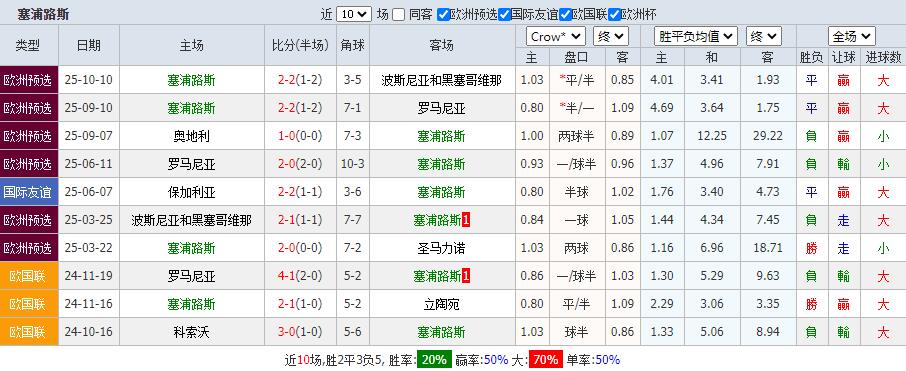Click the 盘口 column header
Screen dimensions: 906x371
tap(576, 57)
